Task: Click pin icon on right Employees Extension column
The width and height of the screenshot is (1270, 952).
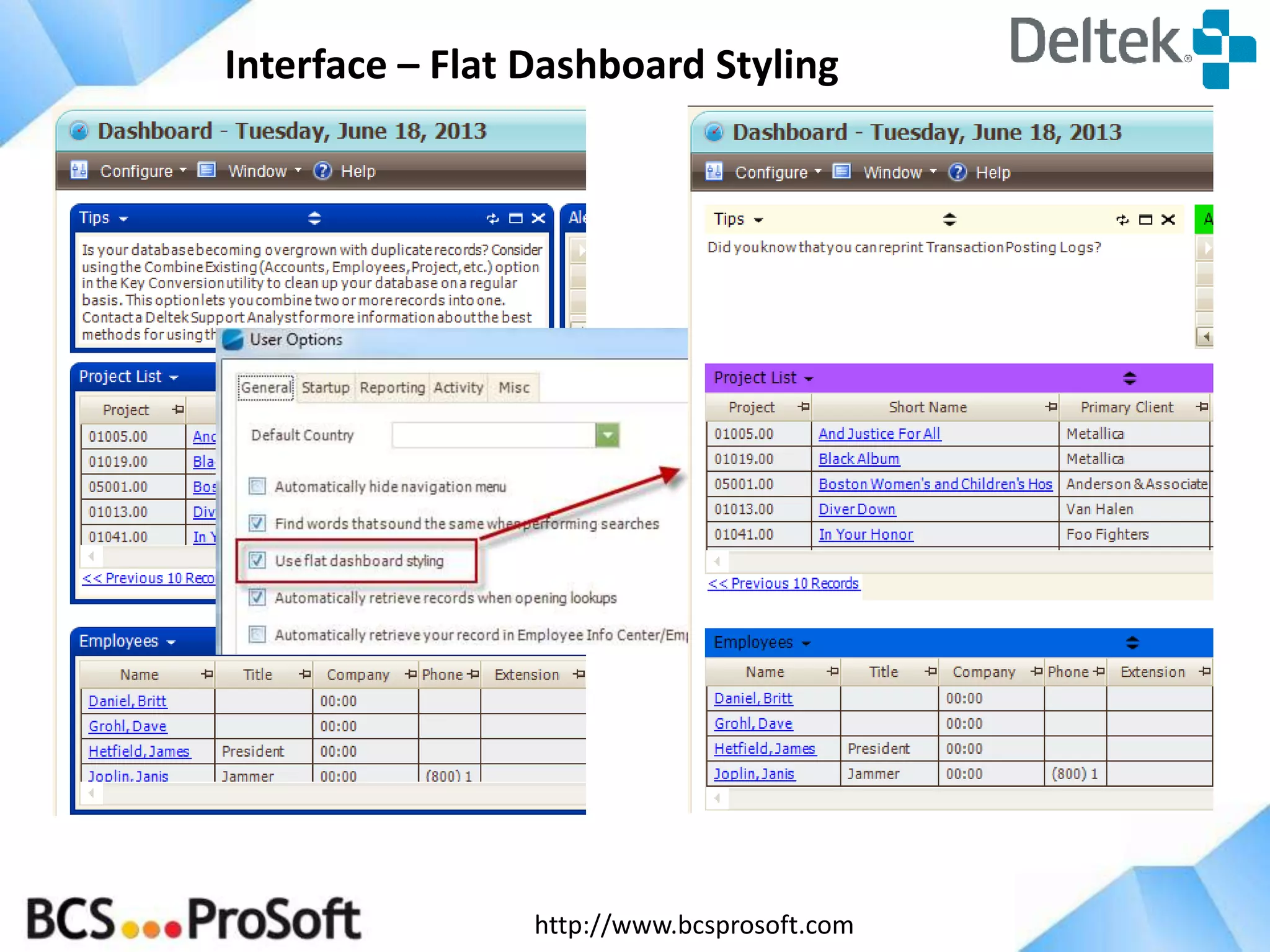Action: click(1205, 671)
